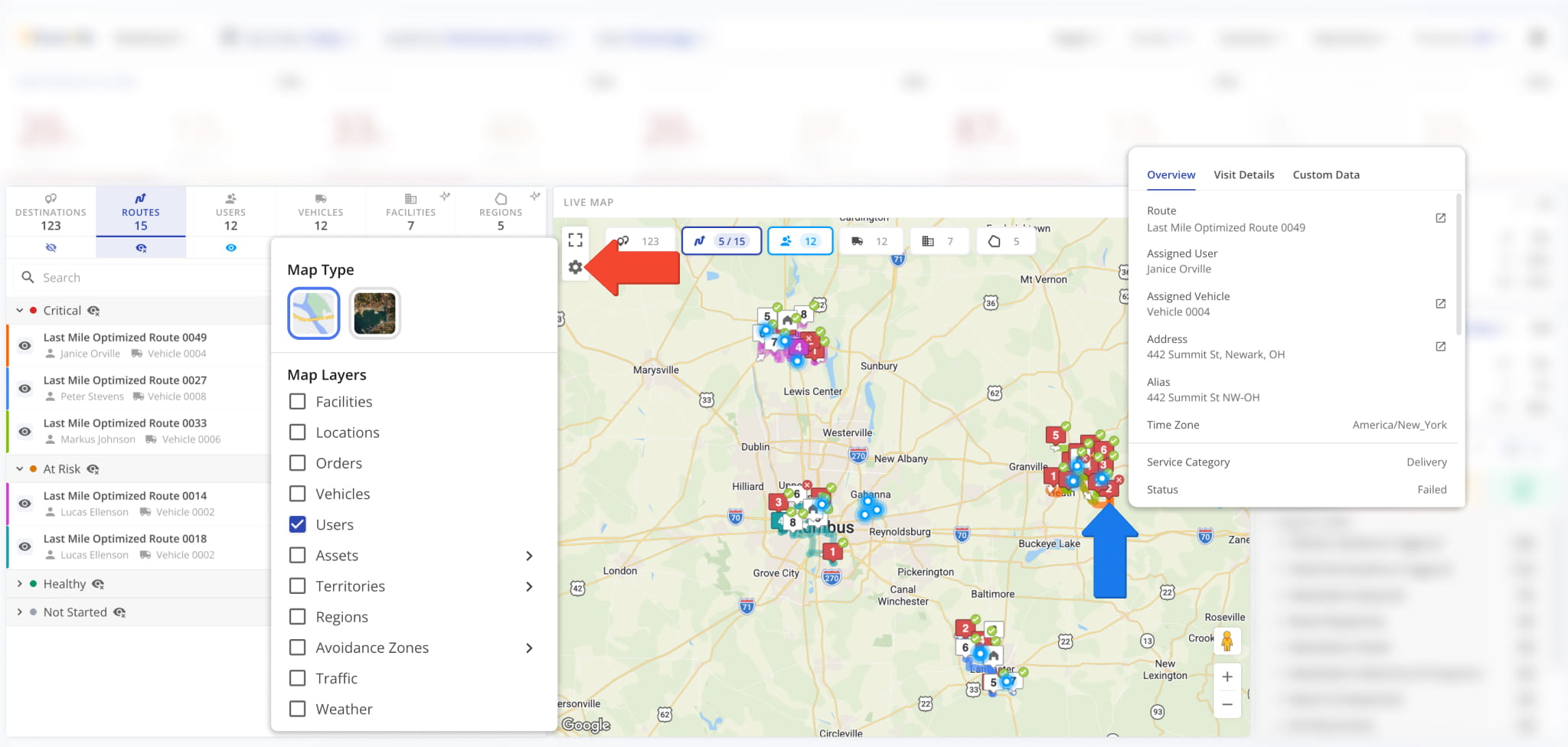The image size is (1568, 747).
Task: Expand the Healthy group
Action: (20, 583)
